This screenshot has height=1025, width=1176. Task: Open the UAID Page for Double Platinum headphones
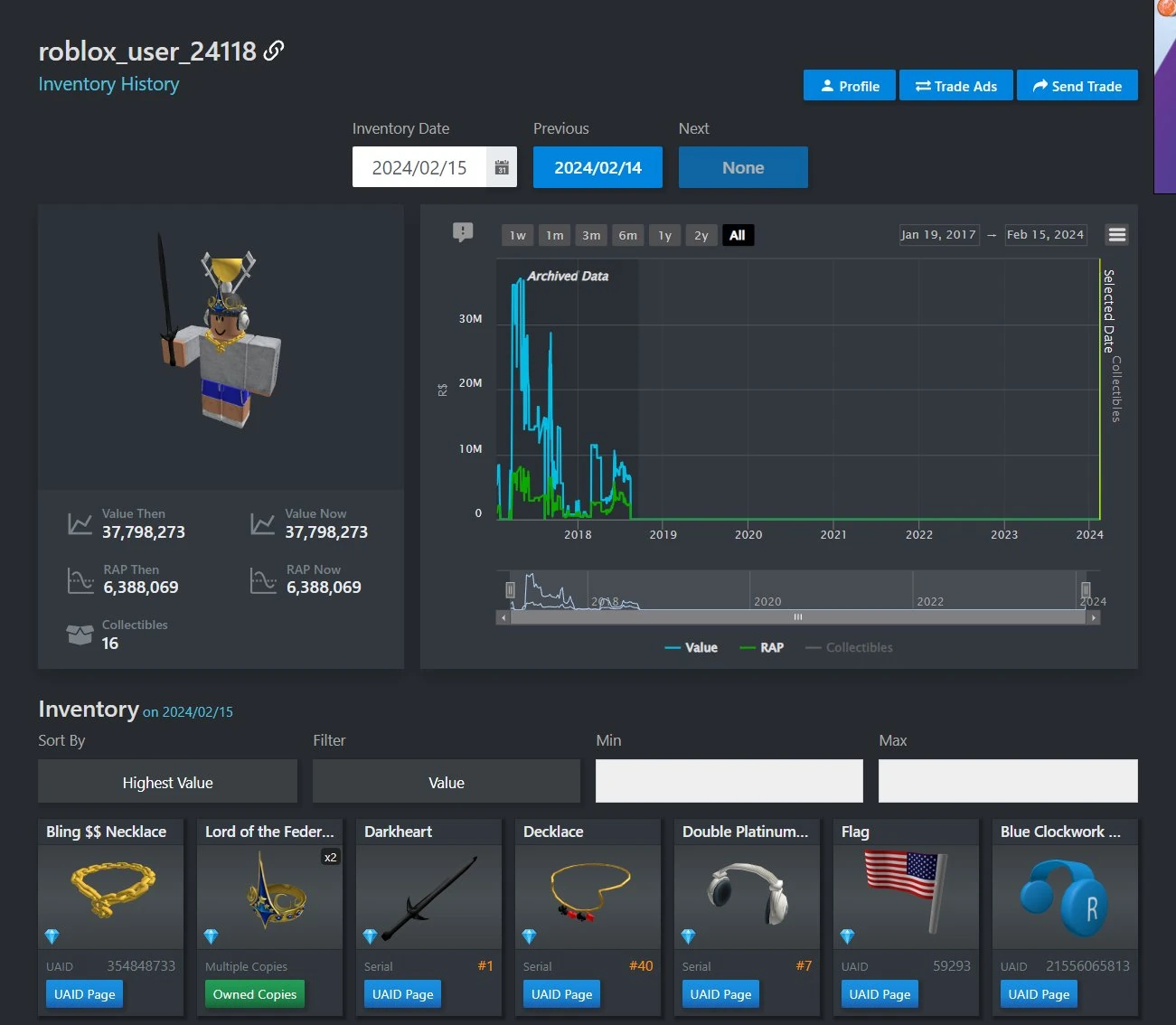(721, 994)
